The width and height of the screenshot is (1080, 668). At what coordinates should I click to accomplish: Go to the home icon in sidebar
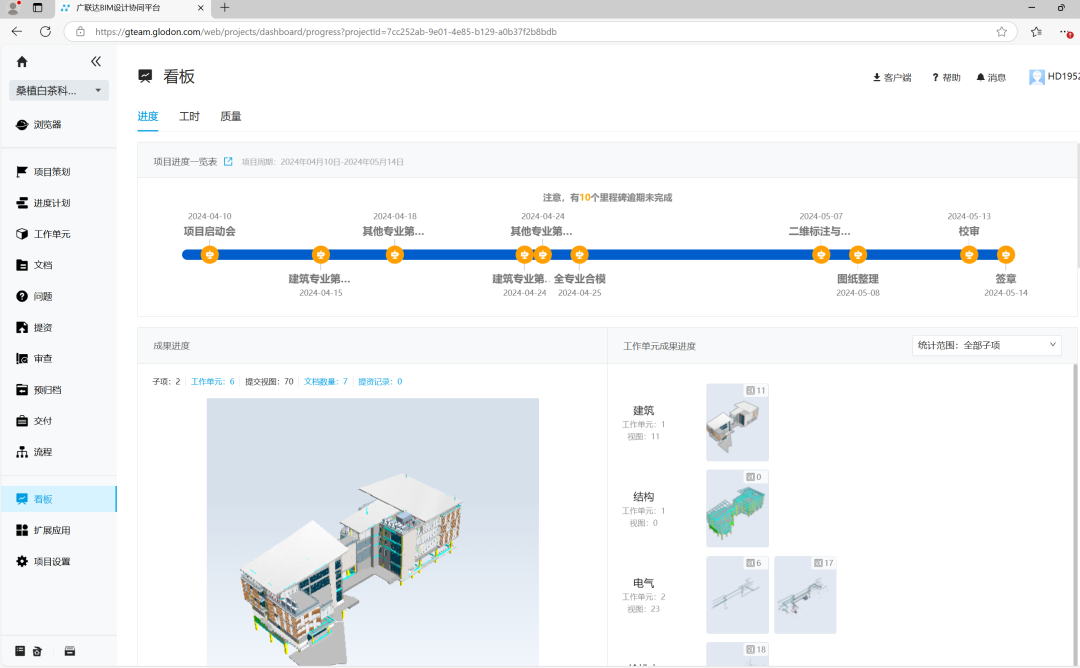22,62
